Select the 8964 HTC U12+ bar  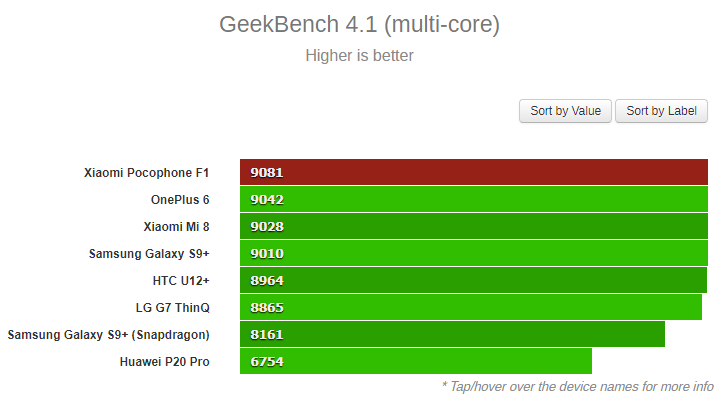coord(473,280)
